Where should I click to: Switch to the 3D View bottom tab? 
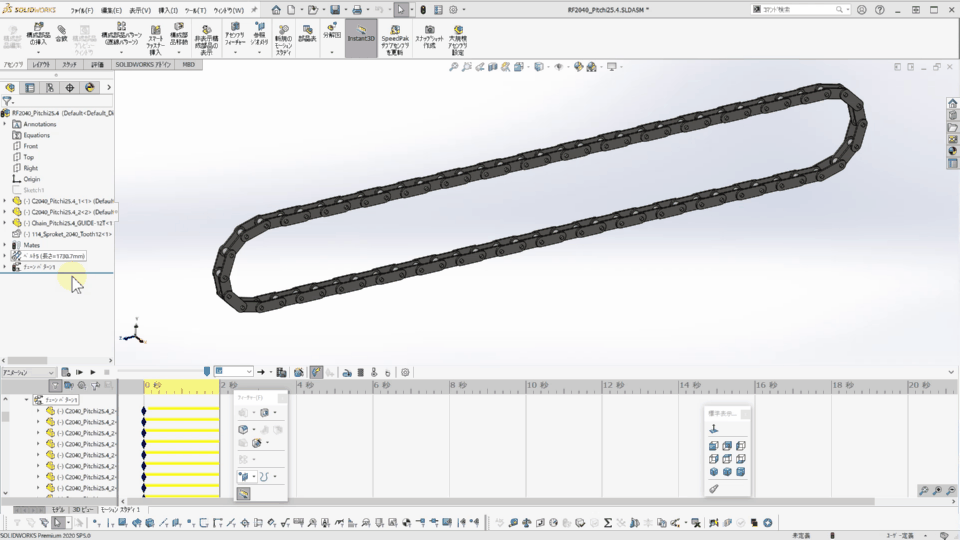point(83,509)
